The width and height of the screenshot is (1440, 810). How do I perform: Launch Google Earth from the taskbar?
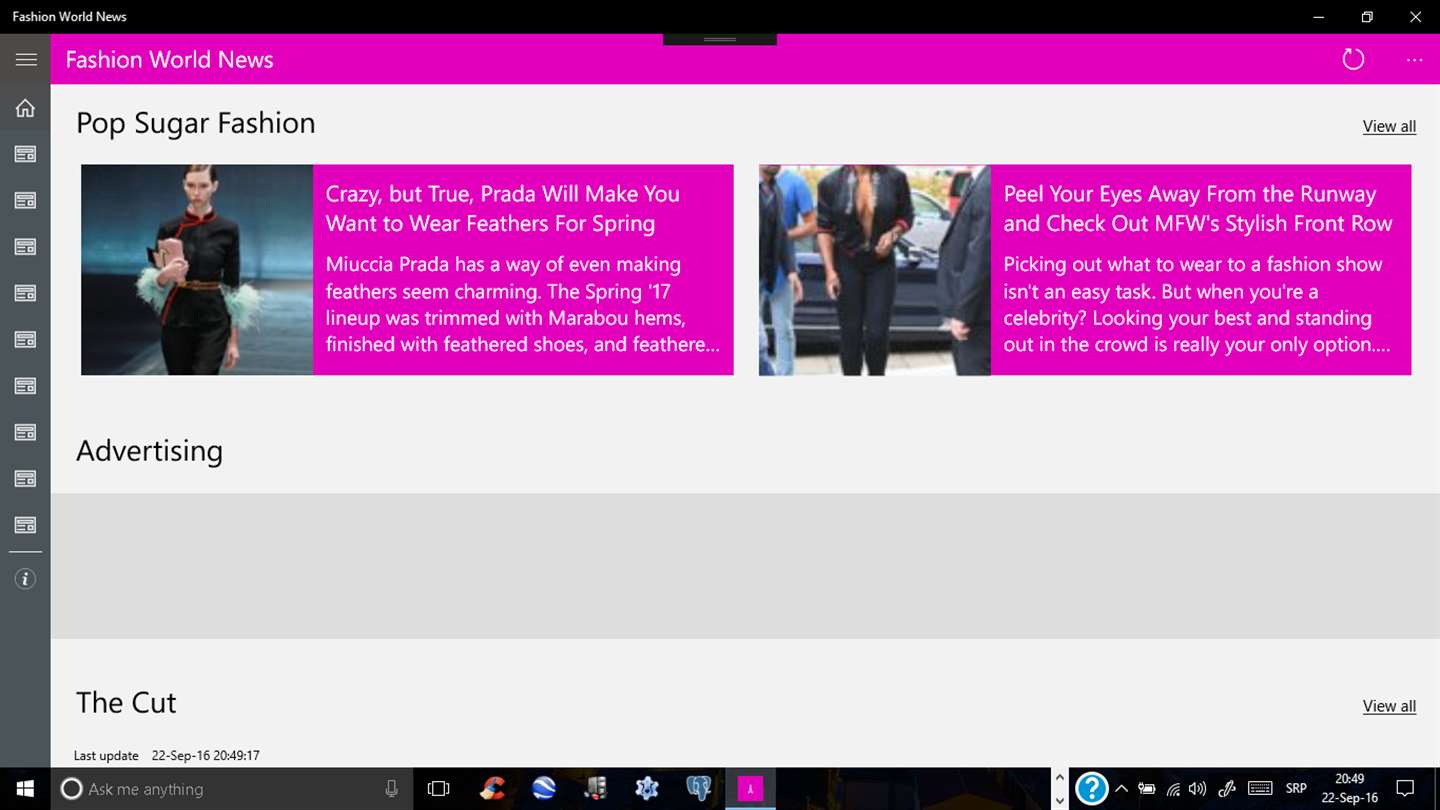(543, 789)
